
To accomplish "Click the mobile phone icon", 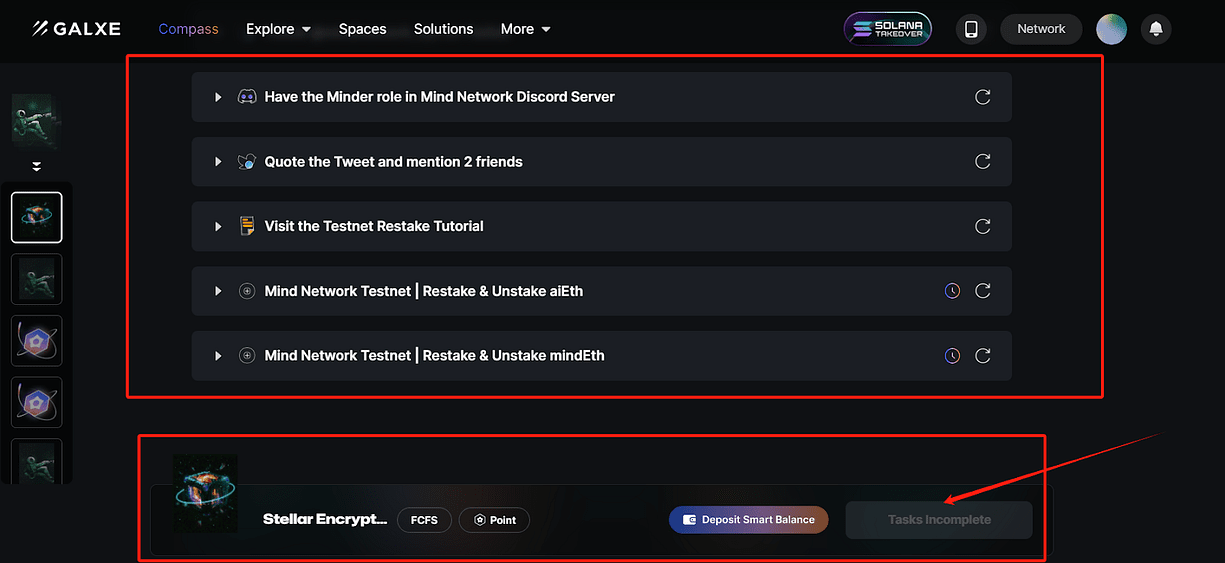I will pyautogui.click(x=970, y=29).
